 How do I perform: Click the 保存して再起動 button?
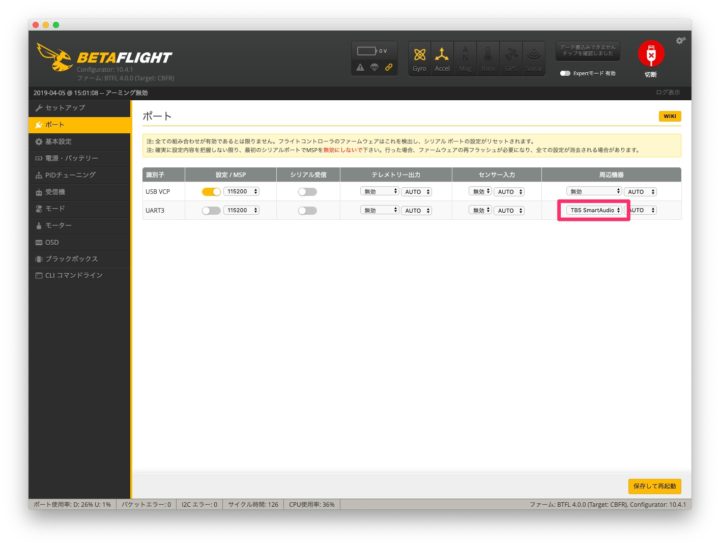pos(655,486)
